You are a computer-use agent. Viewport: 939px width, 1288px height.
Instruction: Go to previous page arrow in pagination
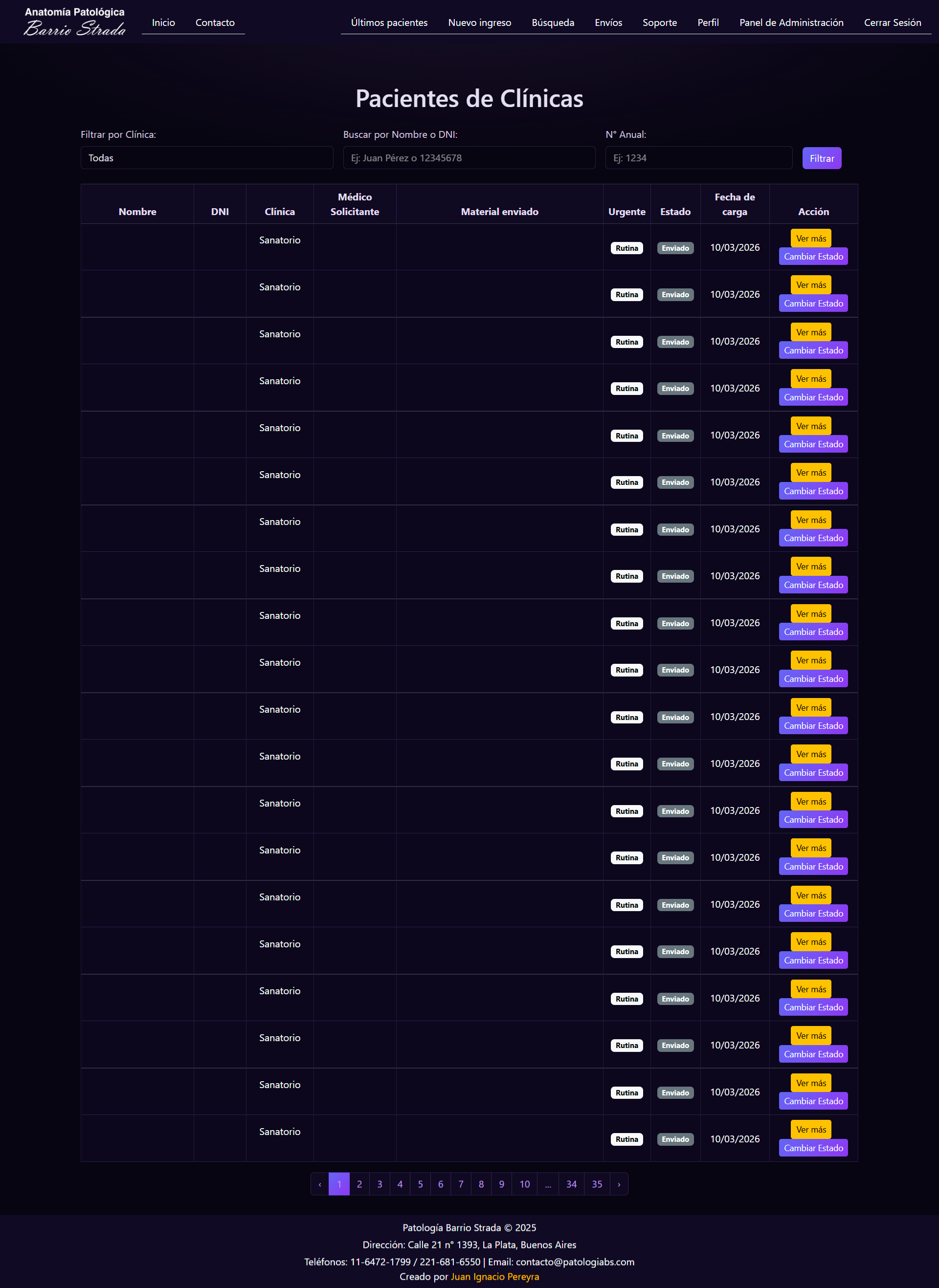pos(320,1184)
